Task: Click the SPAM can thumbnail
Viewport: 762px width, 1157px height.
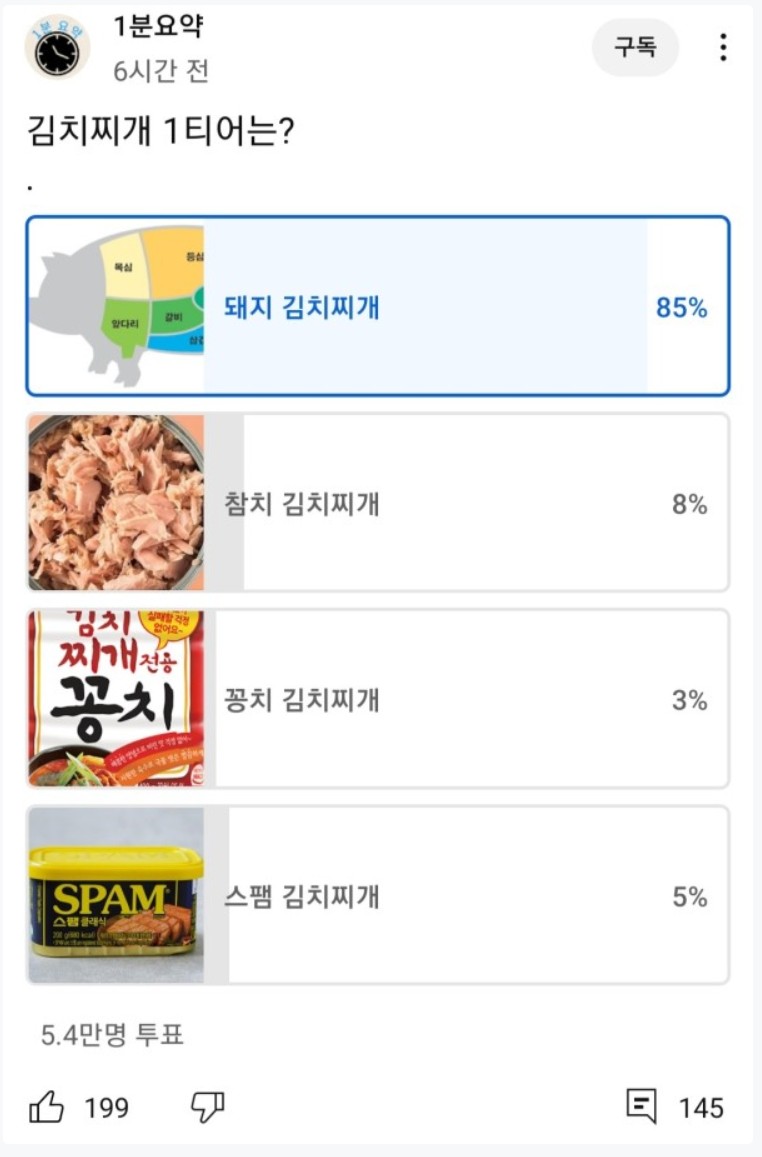Action: point(117,895)
